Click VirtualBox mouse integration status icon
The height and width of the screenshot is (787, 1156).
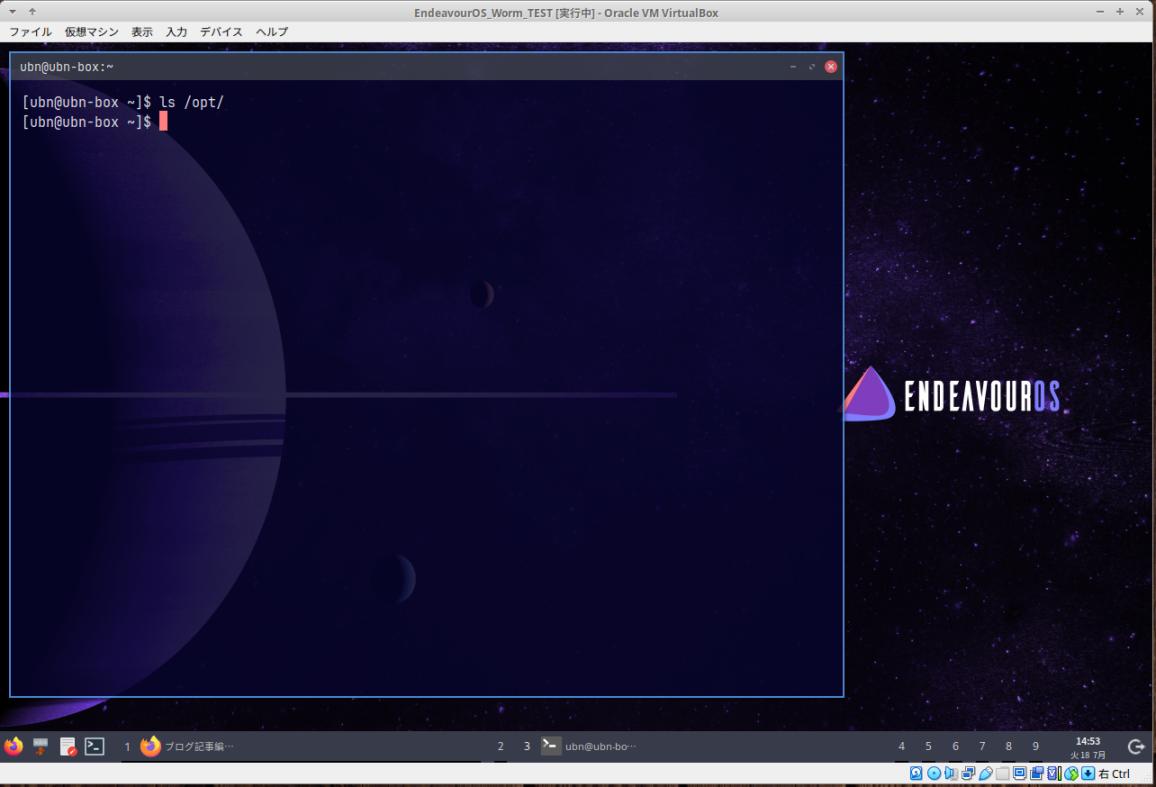(x=1071, y=773)
